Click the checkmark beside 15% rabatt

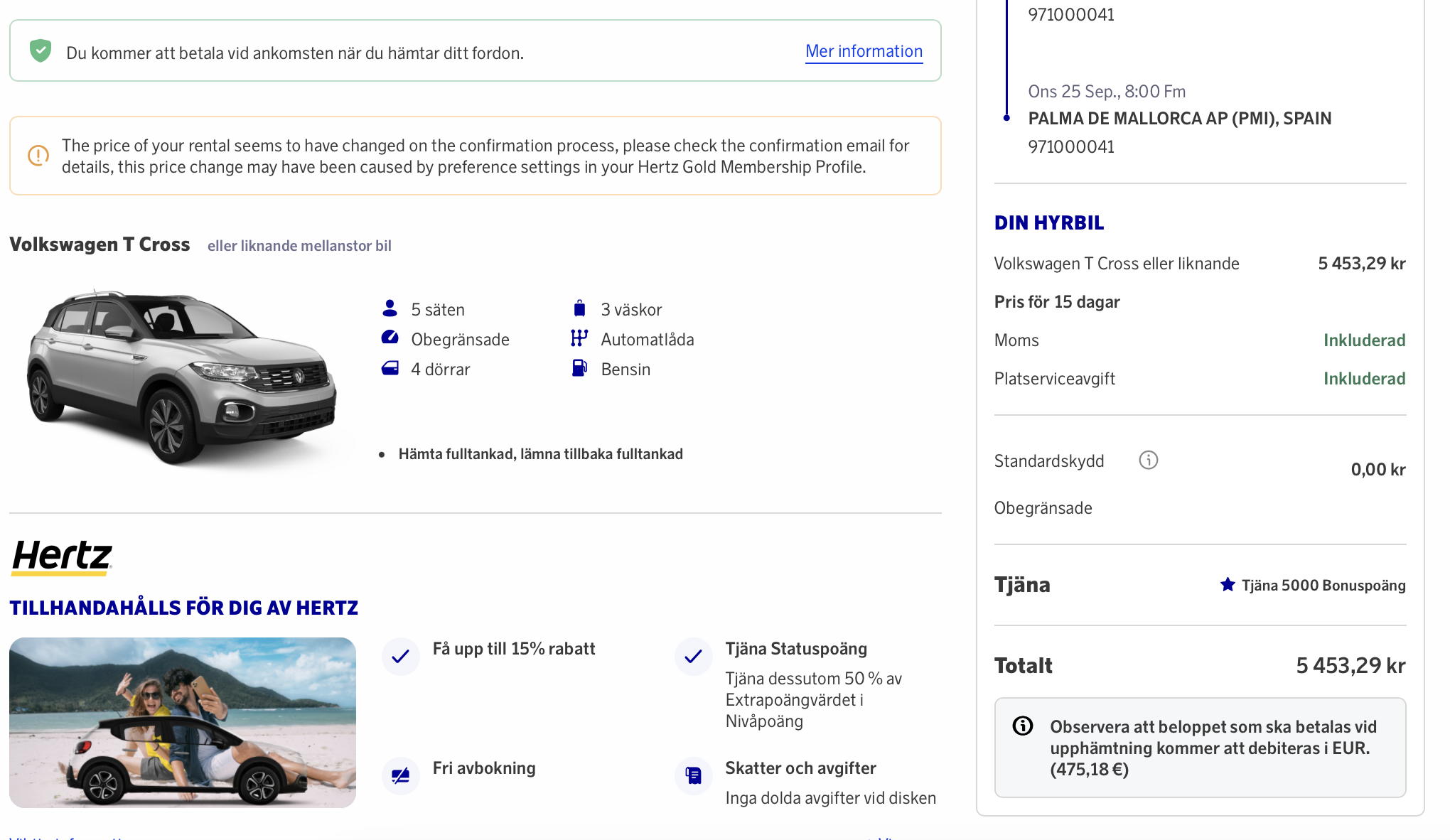(x=401, y=656)
